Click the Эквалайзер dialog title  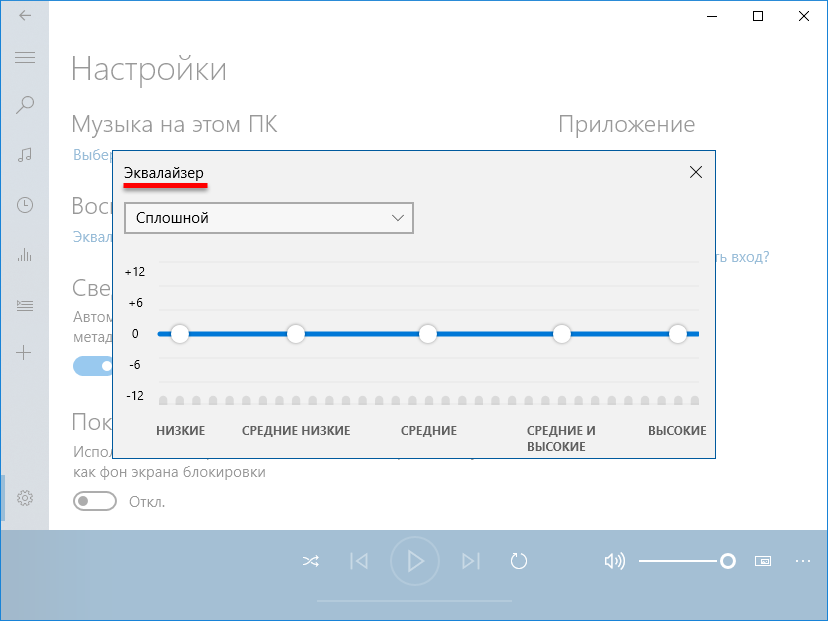click(164, 173)
